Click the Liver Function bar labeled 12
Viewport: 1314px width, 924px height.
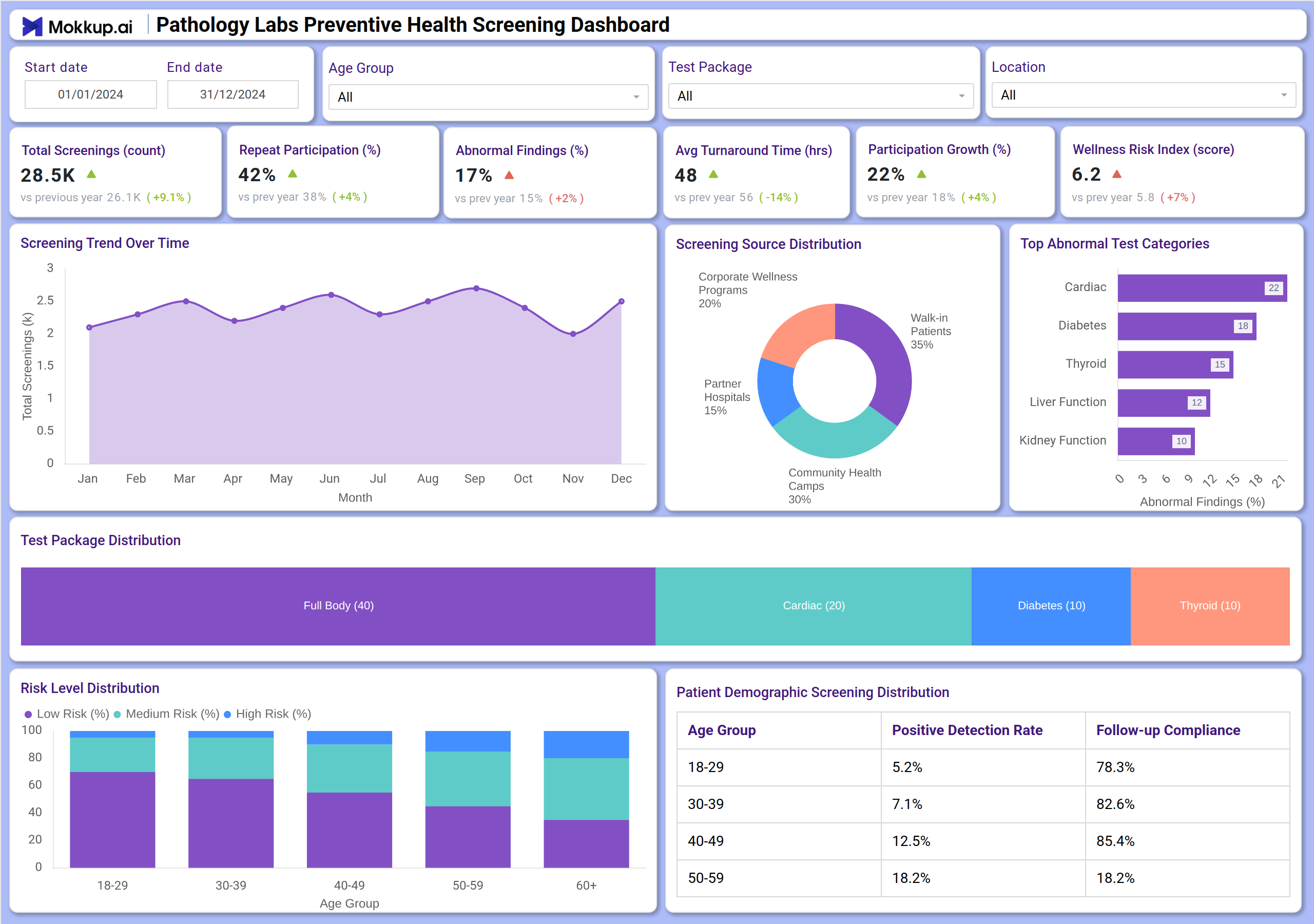coord(1164,403)
